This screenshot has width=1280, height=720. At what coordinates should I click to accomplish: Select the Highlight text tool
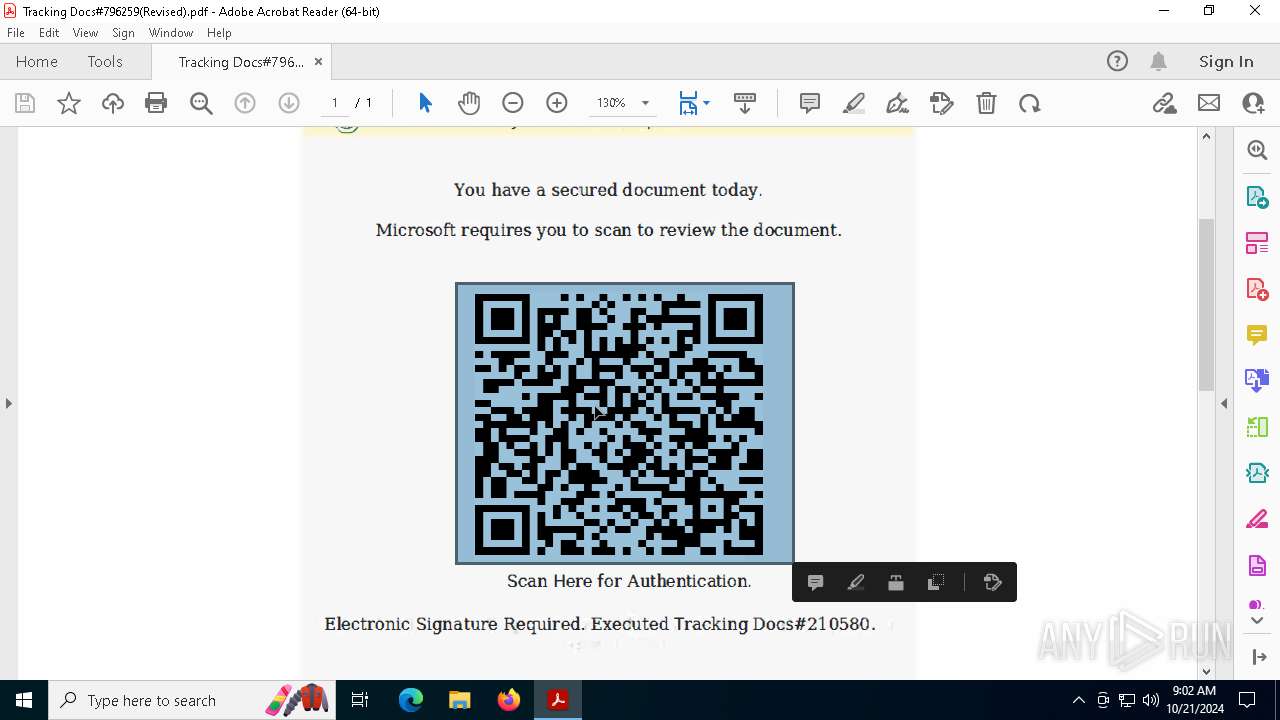[854, 103]
